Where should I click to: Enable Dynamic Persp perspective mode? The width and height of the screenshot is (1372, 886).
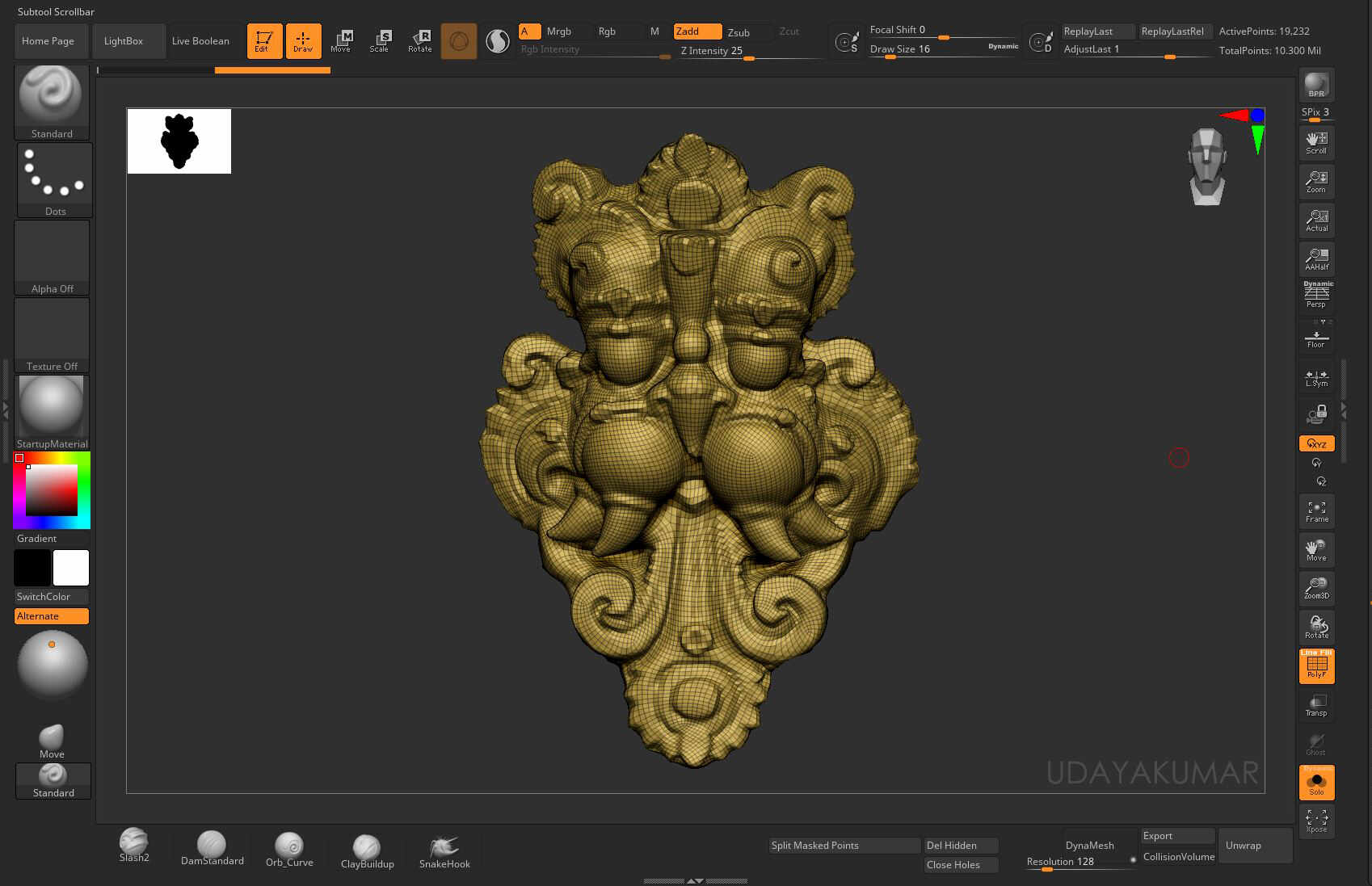point(1316,293)
